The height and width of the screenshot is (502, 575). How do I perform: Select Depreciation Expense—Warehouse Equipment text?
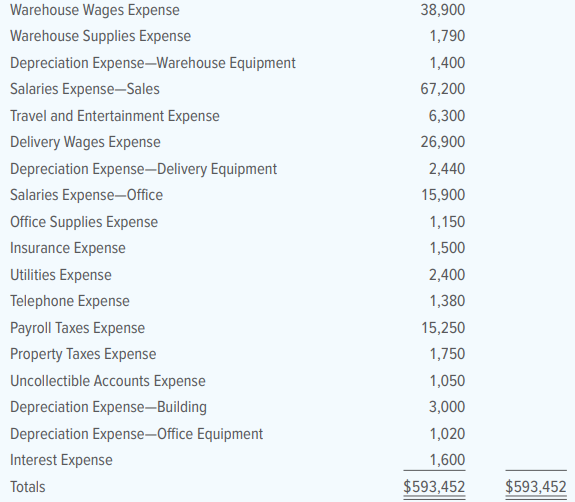tap(153, 63)
